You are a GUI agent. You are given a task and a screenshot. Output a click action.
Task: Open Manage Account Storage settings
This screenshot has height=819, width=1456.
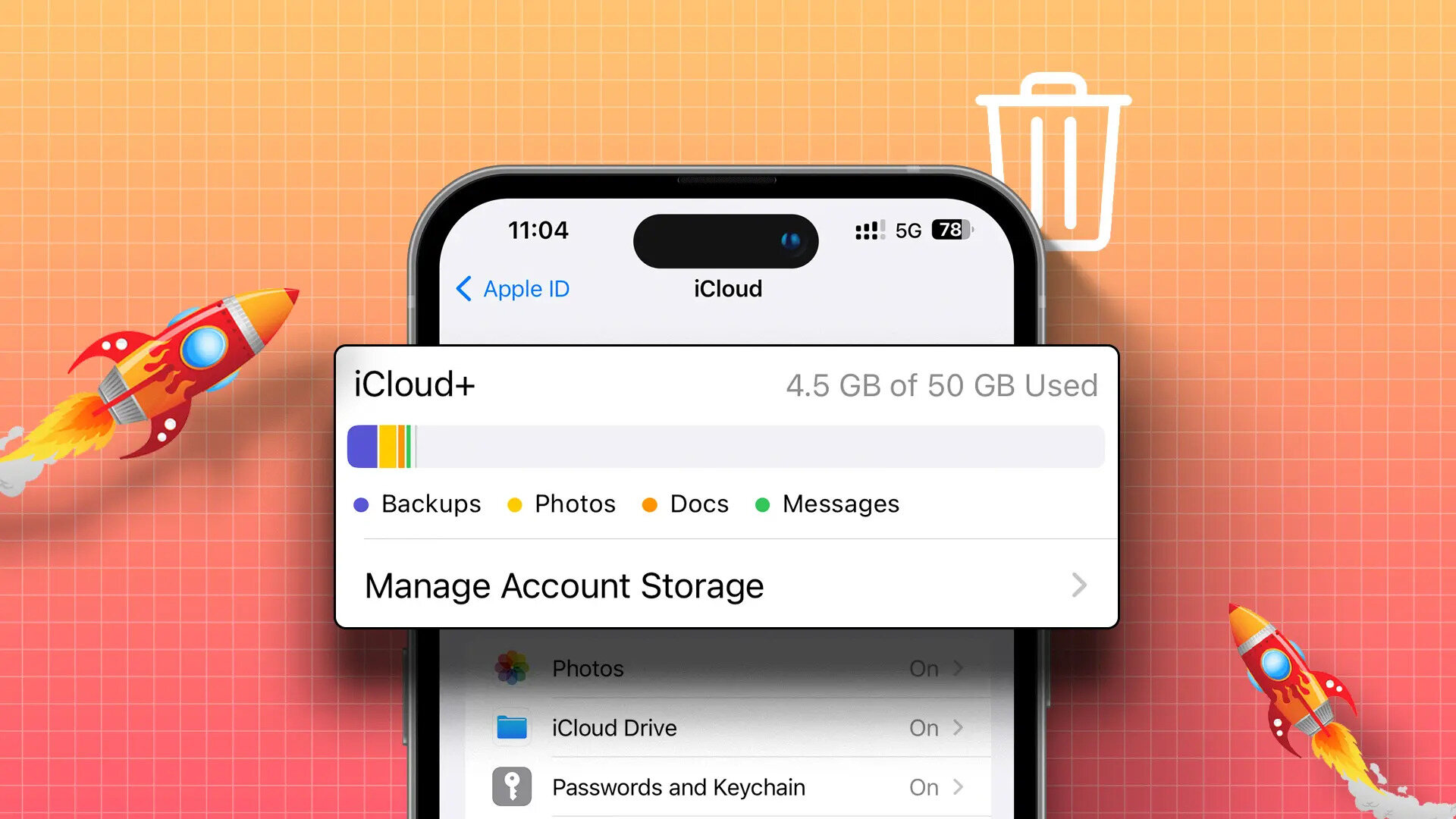tap(728, 584)
